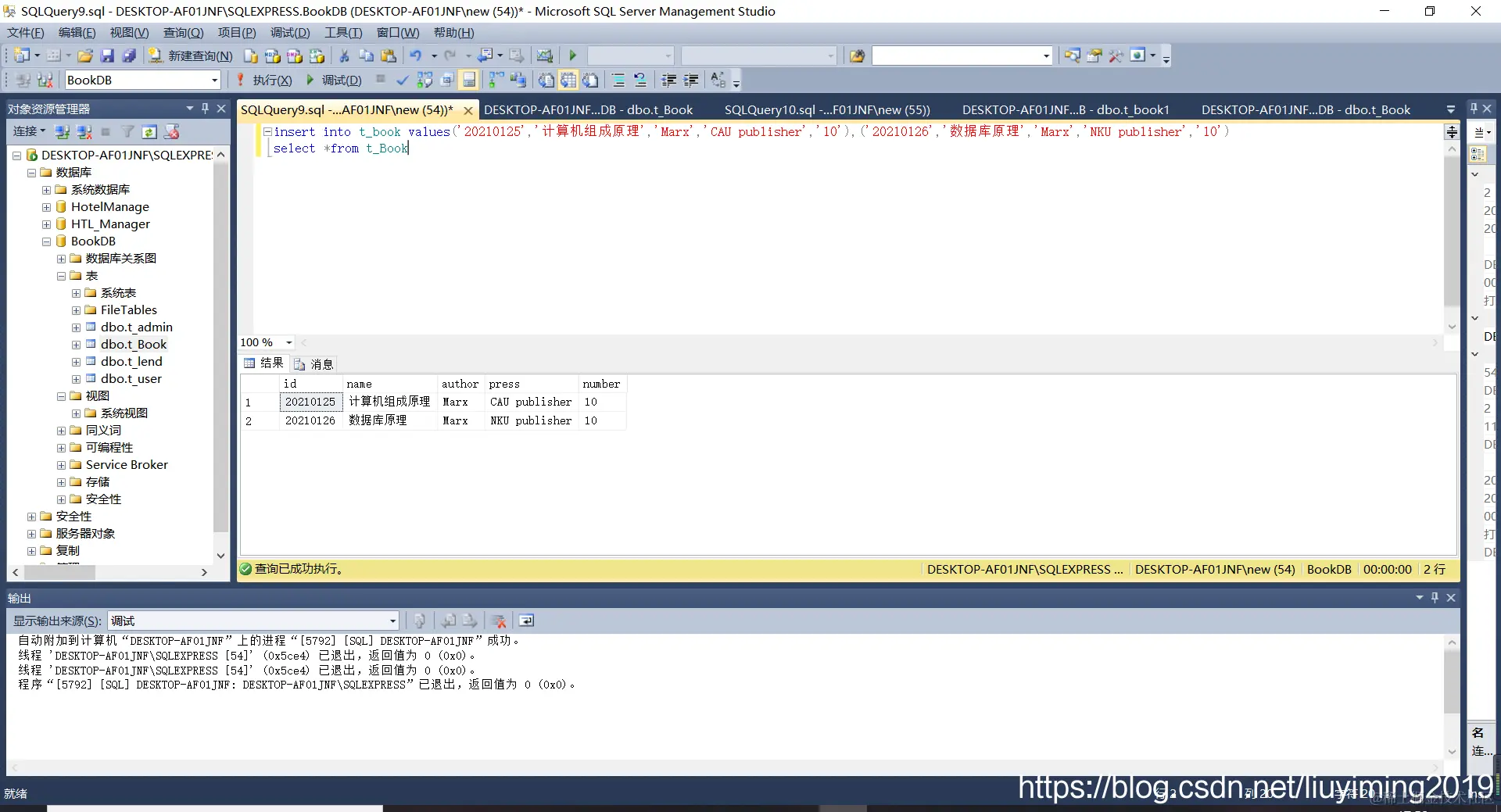Toggle IntelliSense enabled
Screen dimensions: 1501x812
click(x=469, y=80)
